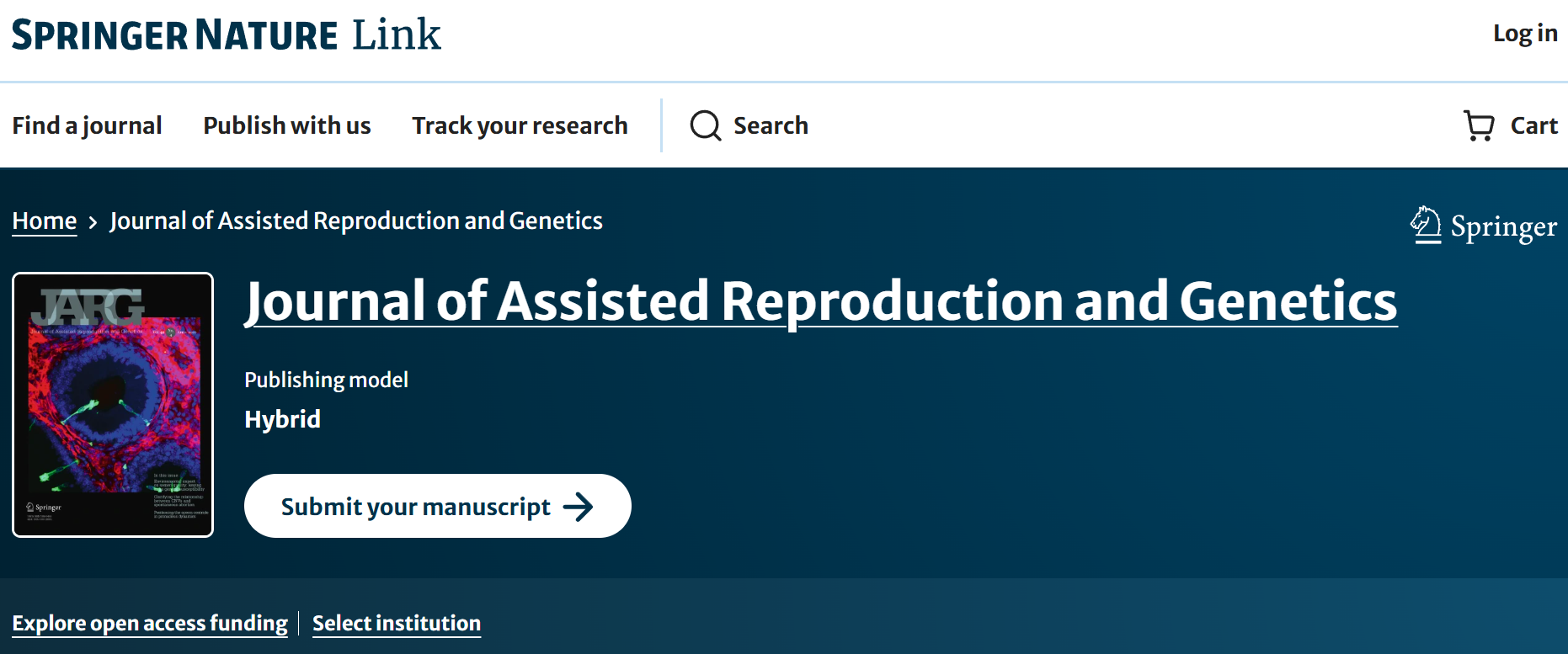Image resolution: width=1568 pixels, height=654 pixels.
Task: Open the Find a journal menu
Action: pyautogui.click(x=87, y=125)
